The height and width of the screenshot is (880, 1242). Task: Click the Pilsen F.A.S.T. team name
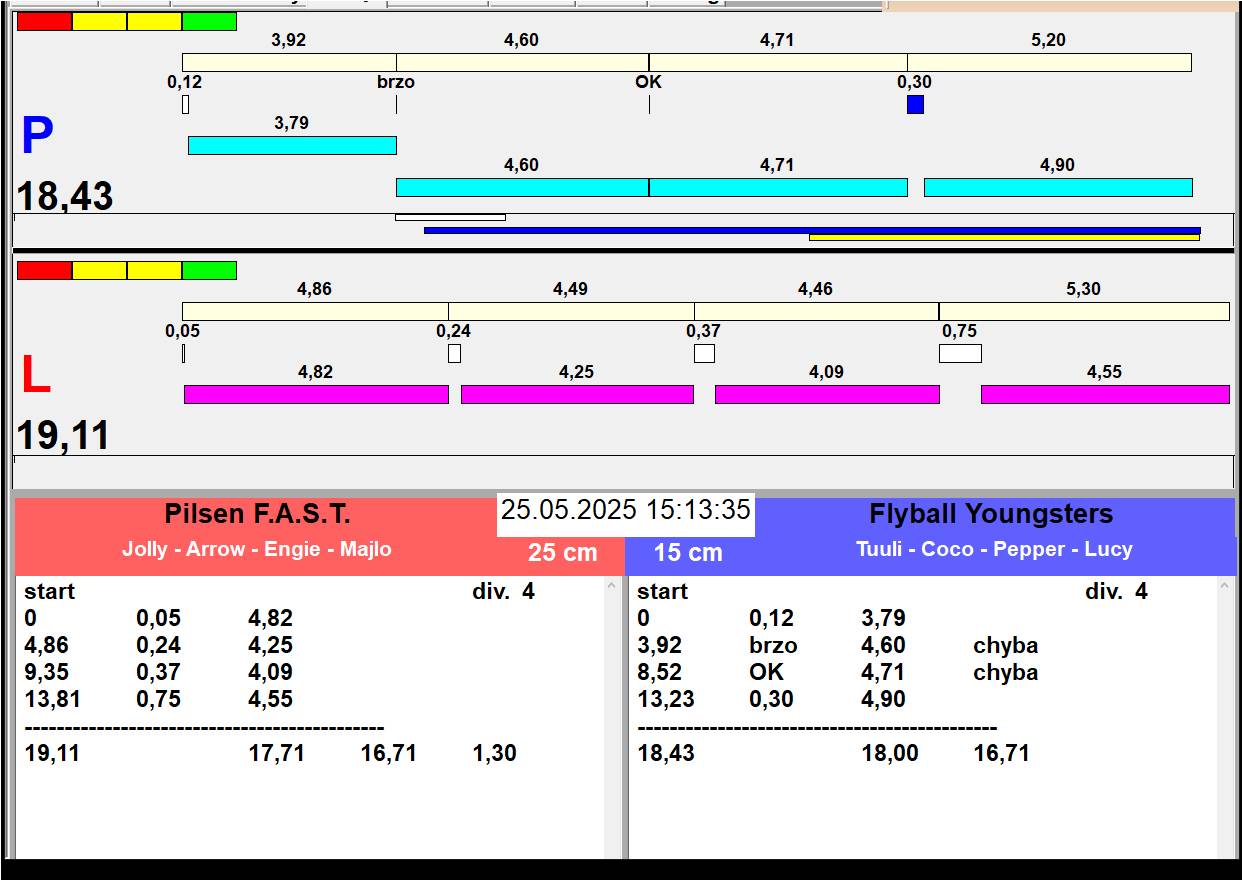pos(258,514)
